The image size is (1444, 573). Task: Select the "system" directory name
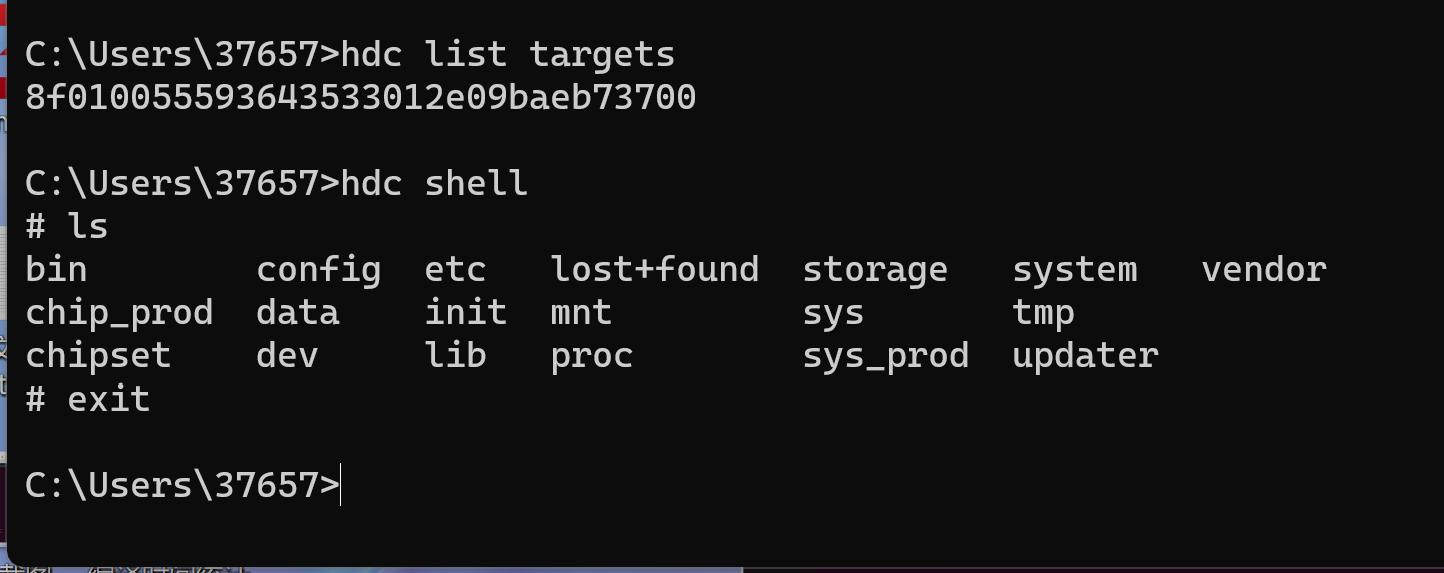point(1074,270)
